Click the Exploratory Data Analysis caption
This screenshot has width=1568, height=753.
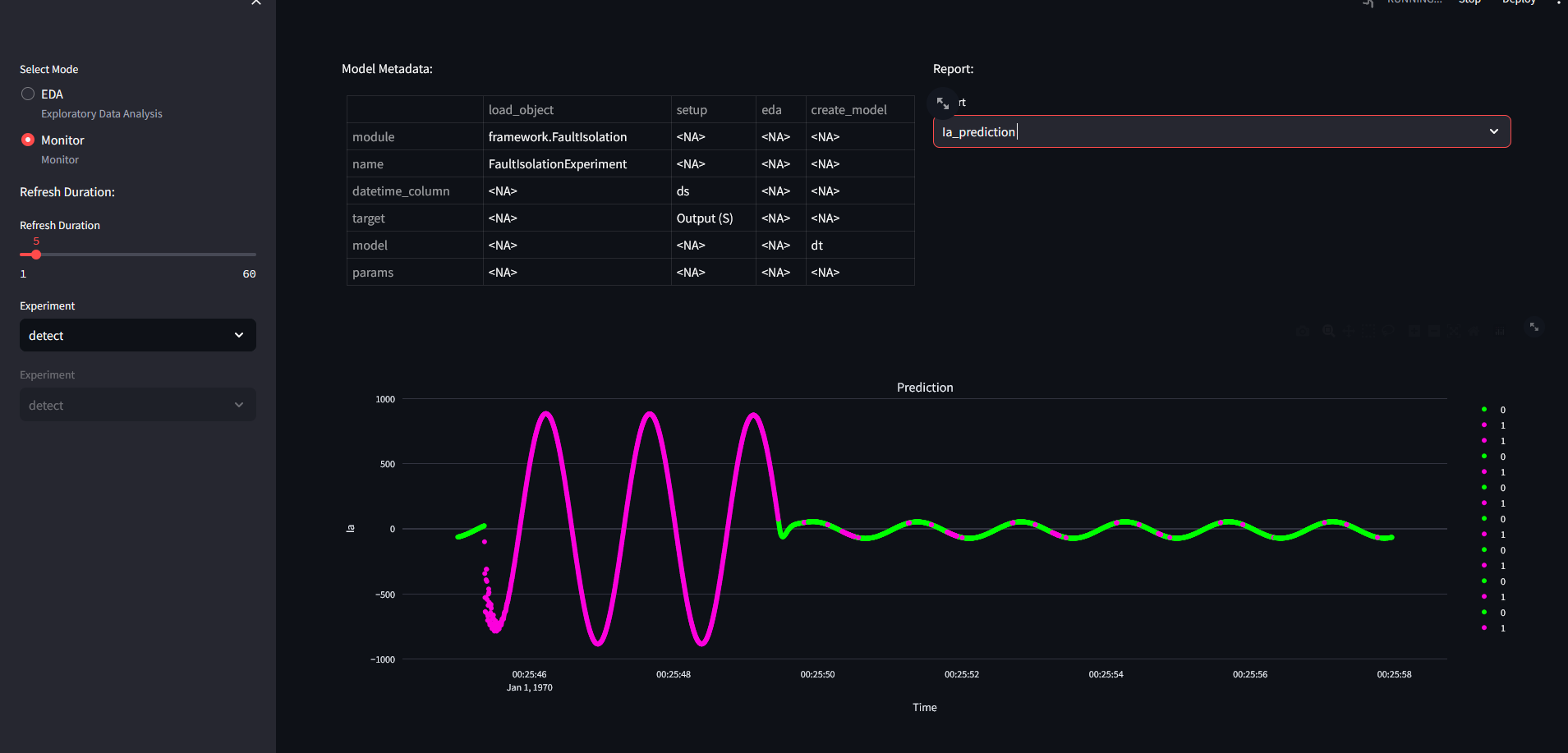click(x=102, y=114)
